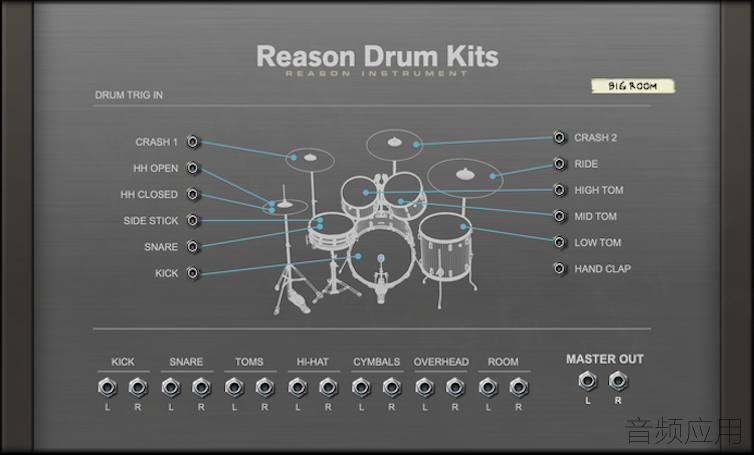
Task: Click the OVERHEAD left output jack
Action: click(425, 387)
